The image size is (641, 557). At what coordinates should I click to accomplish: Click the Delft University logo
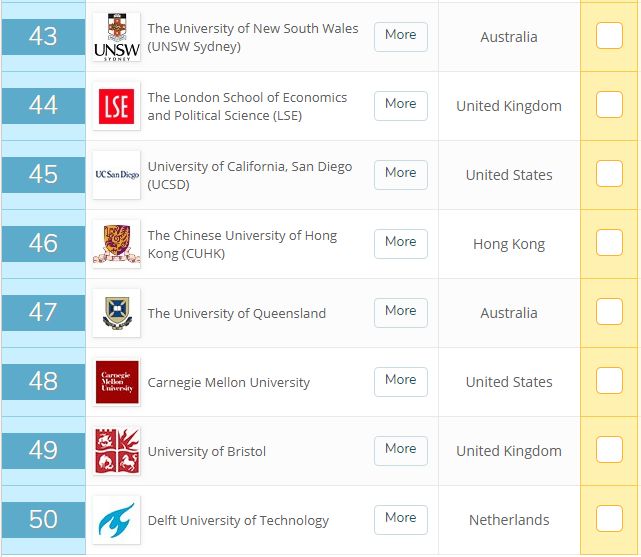click(x=116, y=520)
